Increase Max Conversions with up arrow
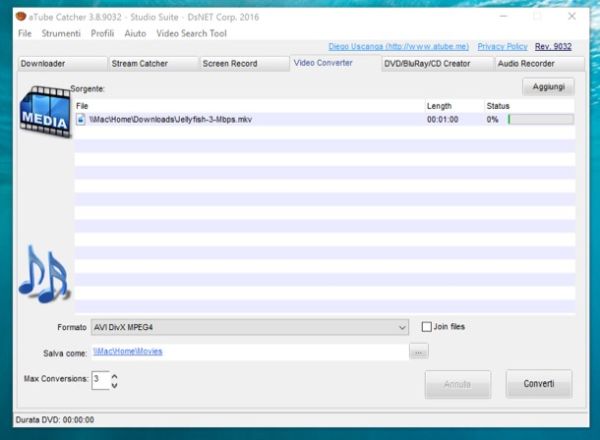Image resolution: width=600 pixels, height=440 pixels. (x=113, y=375)
